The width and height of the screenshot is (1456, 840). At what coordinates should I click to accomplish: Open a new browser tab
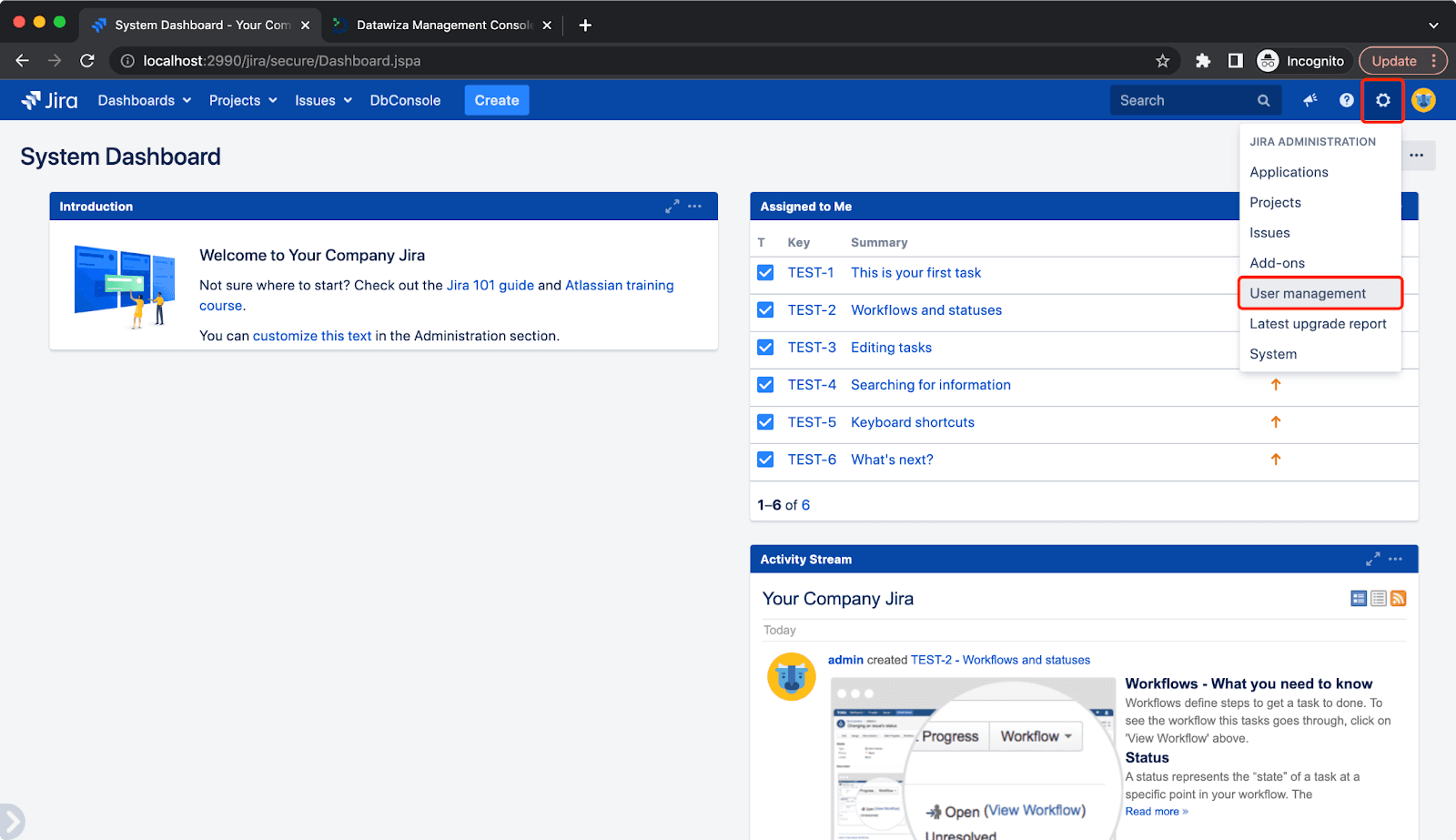click(585, 25)
